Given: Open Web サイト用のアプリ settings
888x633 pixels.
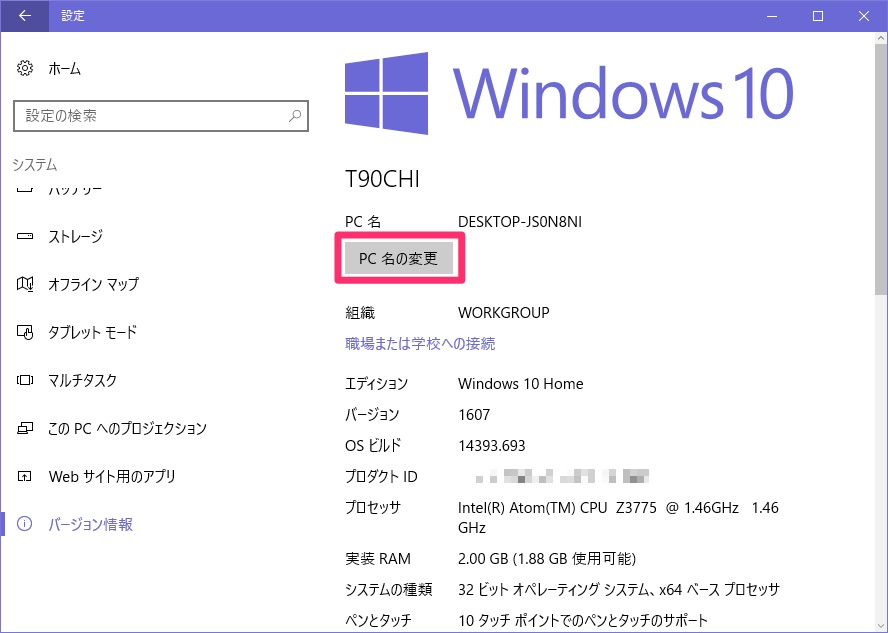Looking at the screenshot, I should point(112,476).
